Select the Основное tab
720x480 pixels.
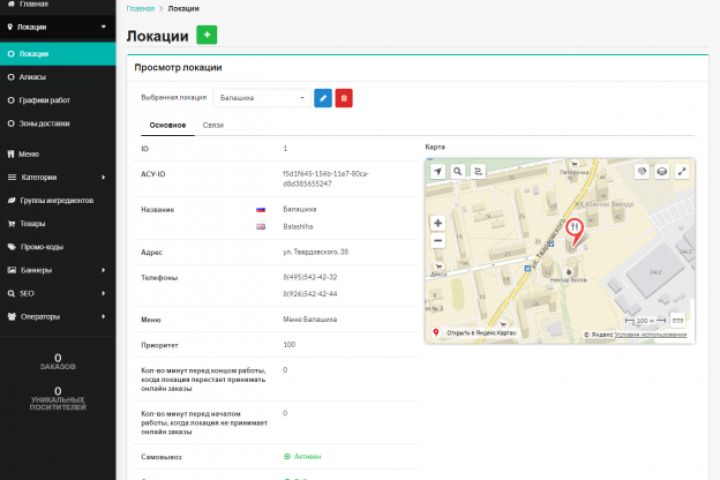click(167, 125)
